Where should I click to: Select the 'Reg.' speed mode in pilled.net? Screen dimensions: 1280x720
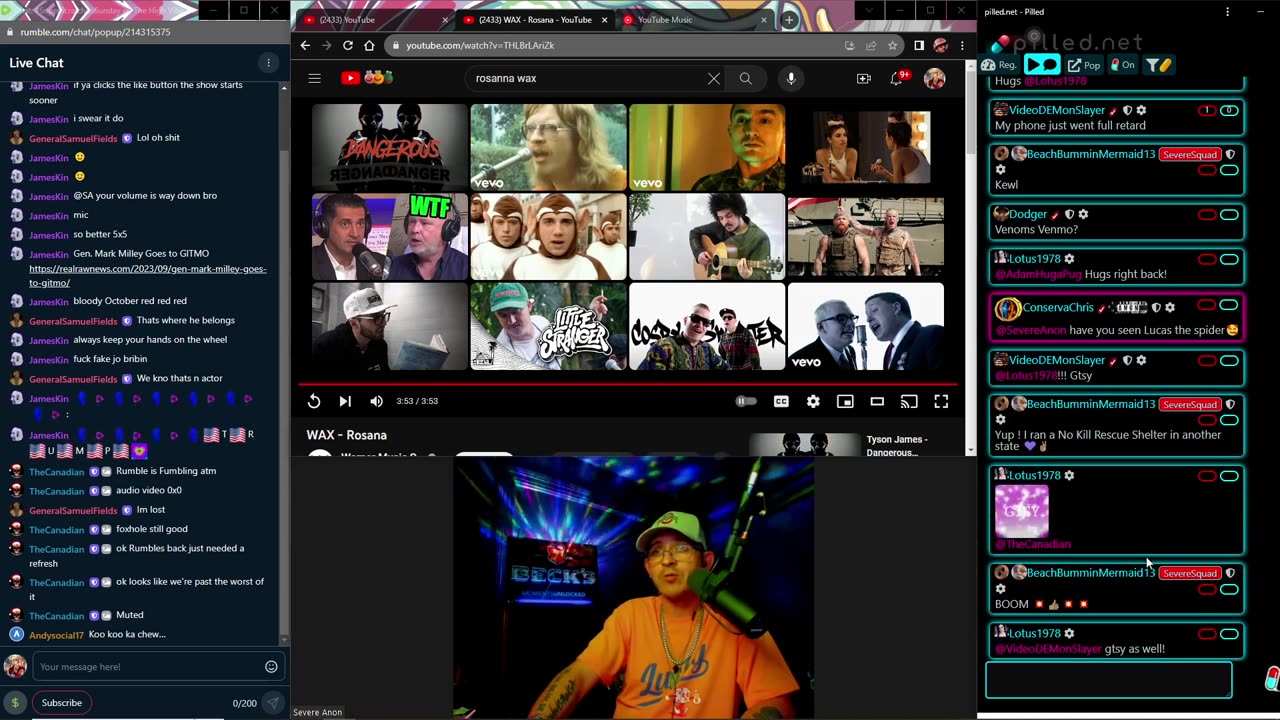point(999,65)
